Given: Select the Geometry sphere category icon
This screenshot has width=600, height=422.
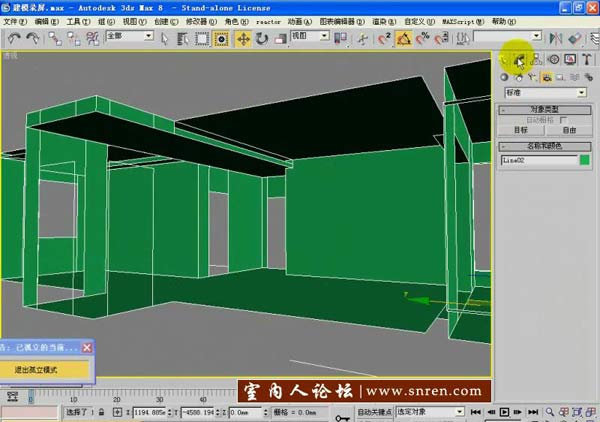Looking at the screenshot, I should [x=504, y=77].
